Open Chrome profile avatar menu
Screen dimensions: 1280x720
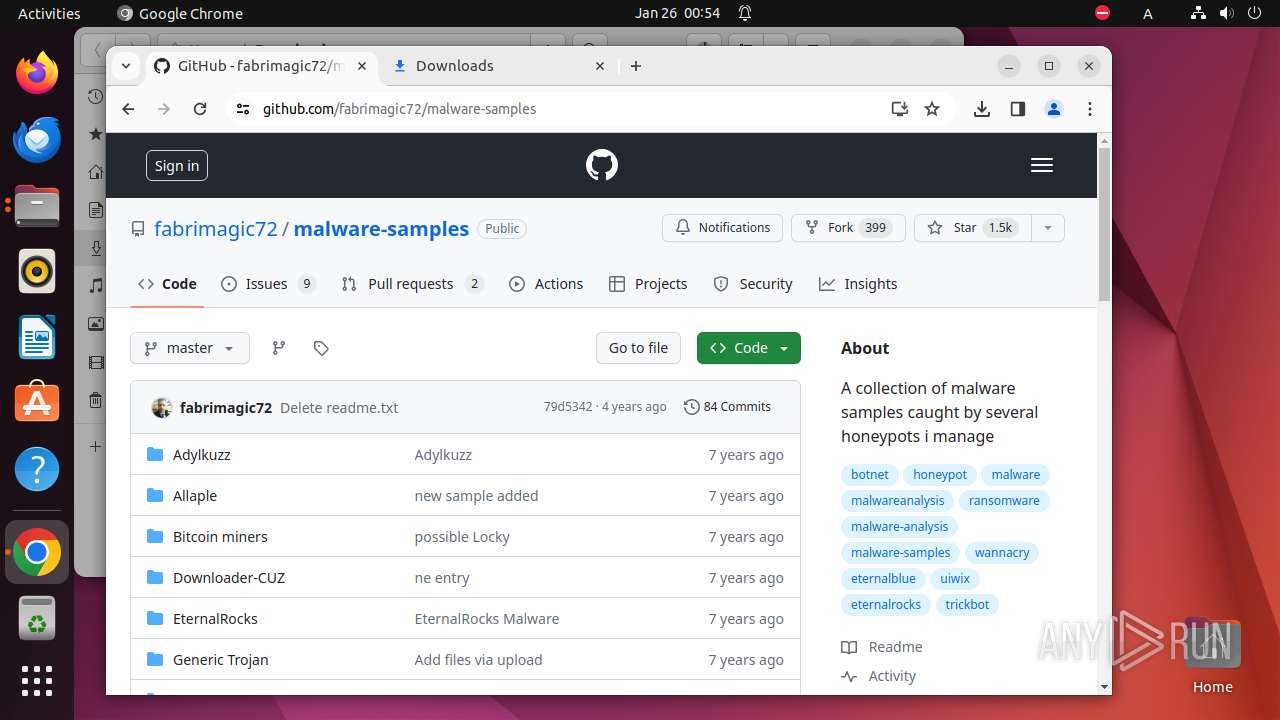[x=1054, y=109]
